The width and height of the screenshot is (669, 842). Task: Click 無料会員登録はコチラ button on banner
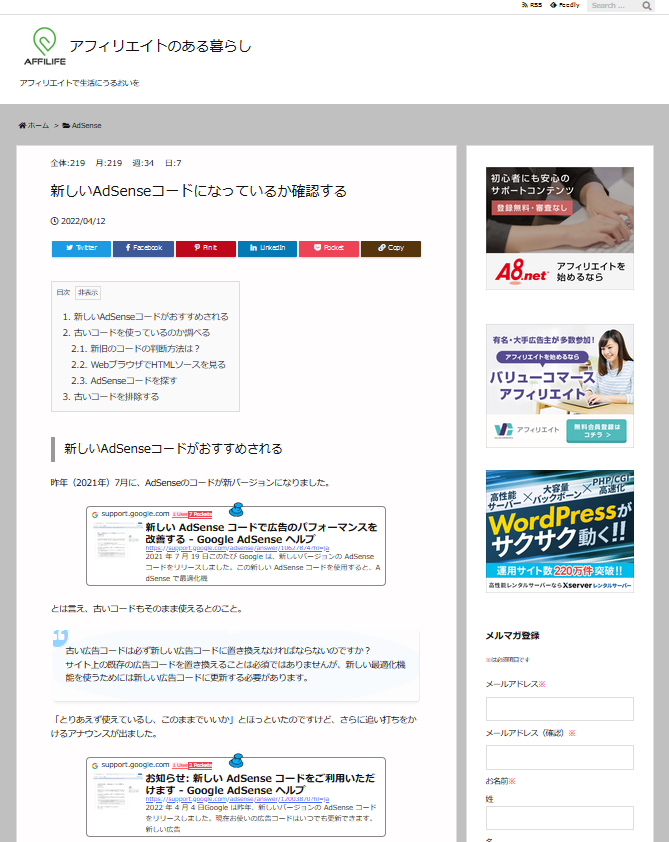(x=597, y=431)
